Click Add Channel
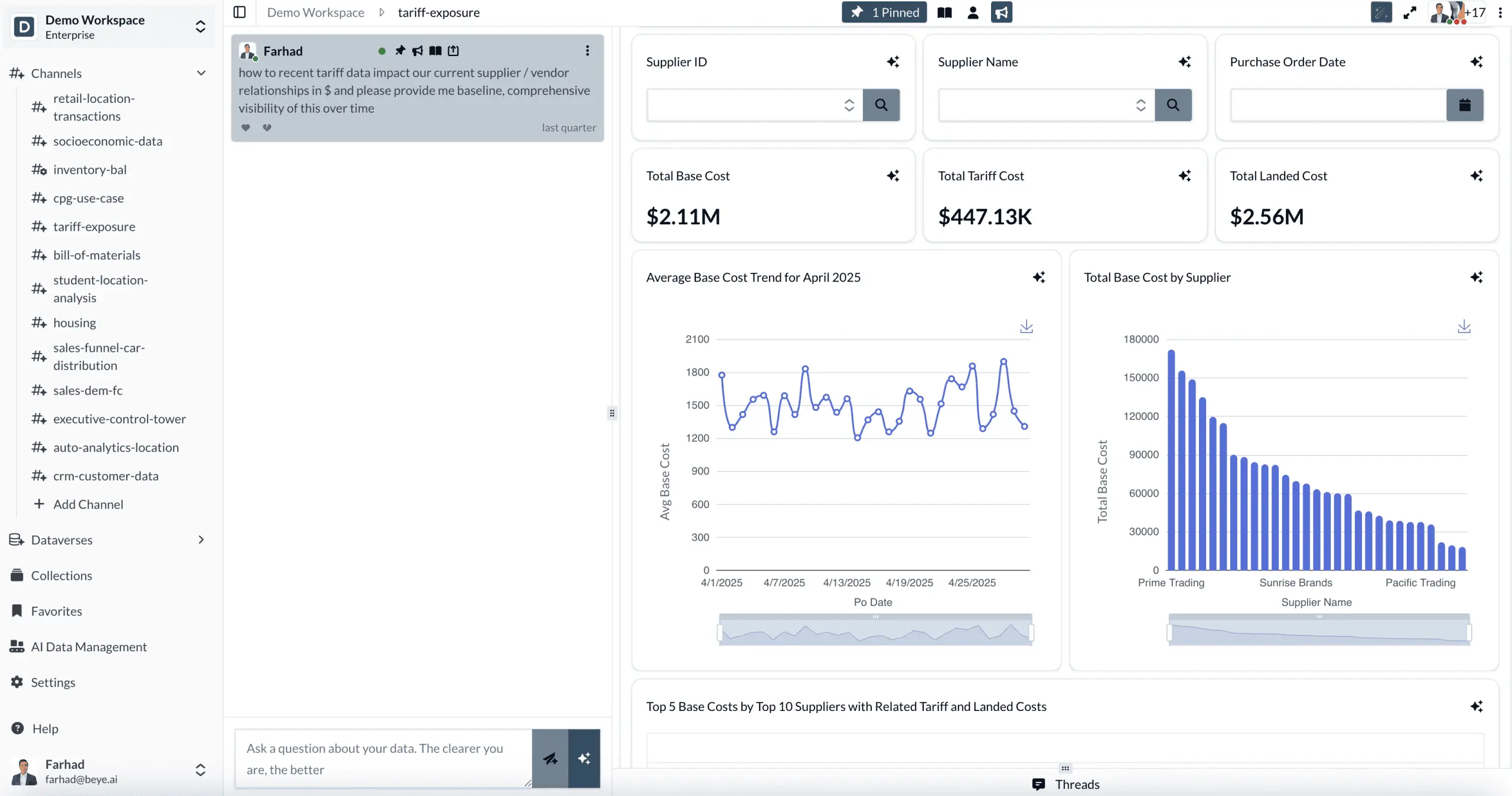1512x796 pixels. pyautogui.click(x=88, y=504)
